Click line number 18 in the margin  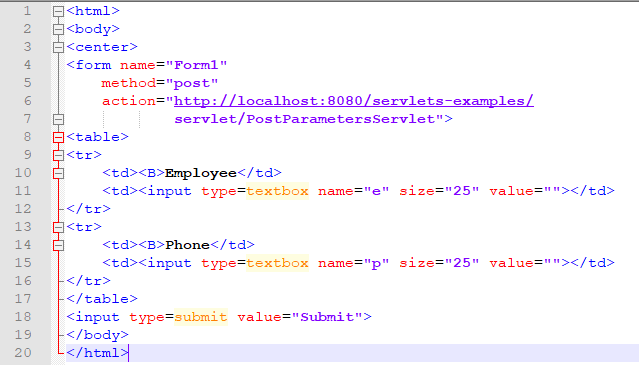[23, 317]
